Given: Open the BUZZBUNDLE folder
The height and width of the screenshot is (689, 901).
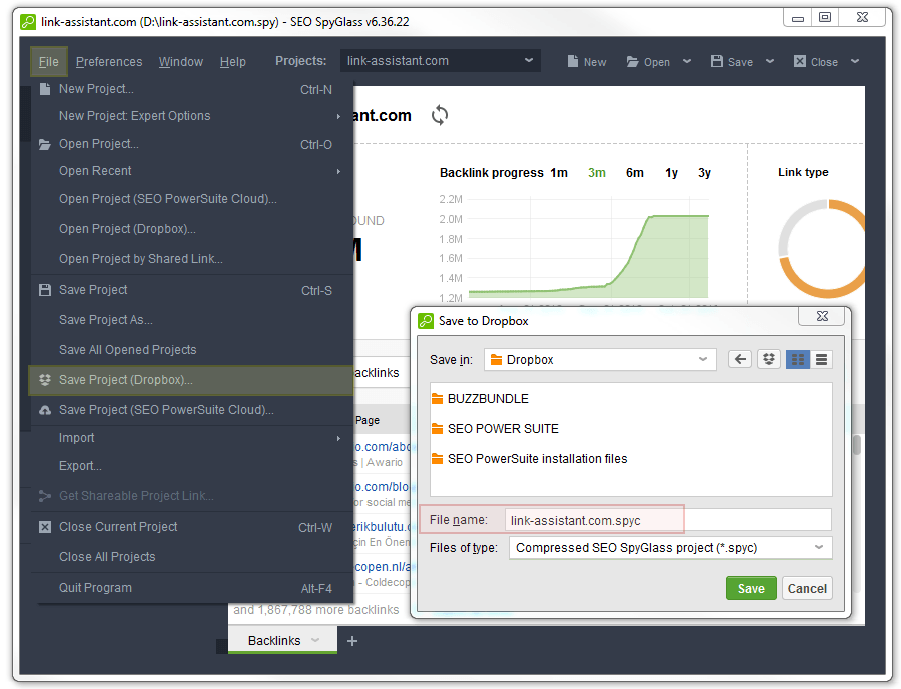Looking at the screenshot, I should point(480,399).
